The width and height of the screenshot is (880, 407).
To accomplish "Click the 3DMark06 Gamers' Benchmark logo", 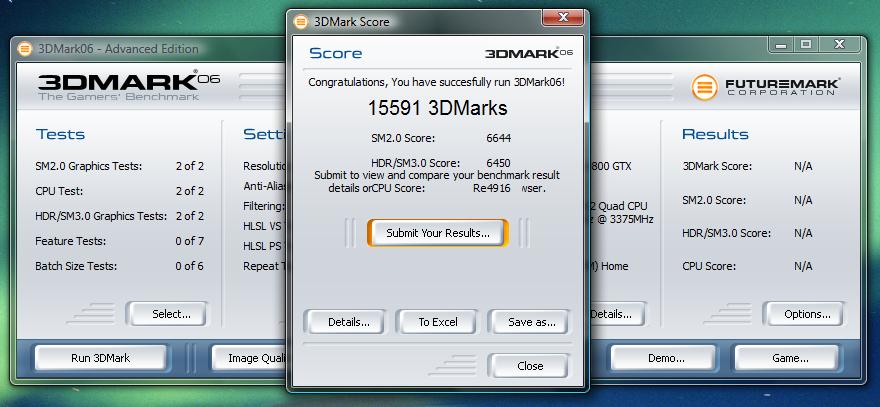I will coord(129,87).
